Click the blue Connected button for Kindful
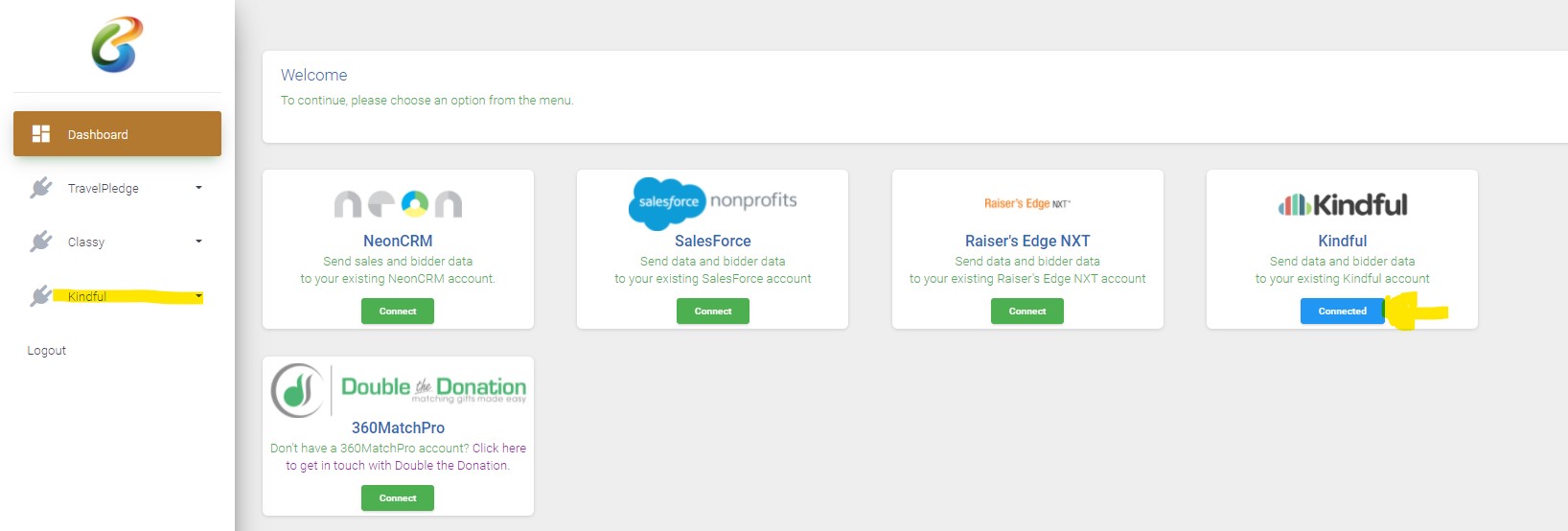 [x=1341, y=312]
